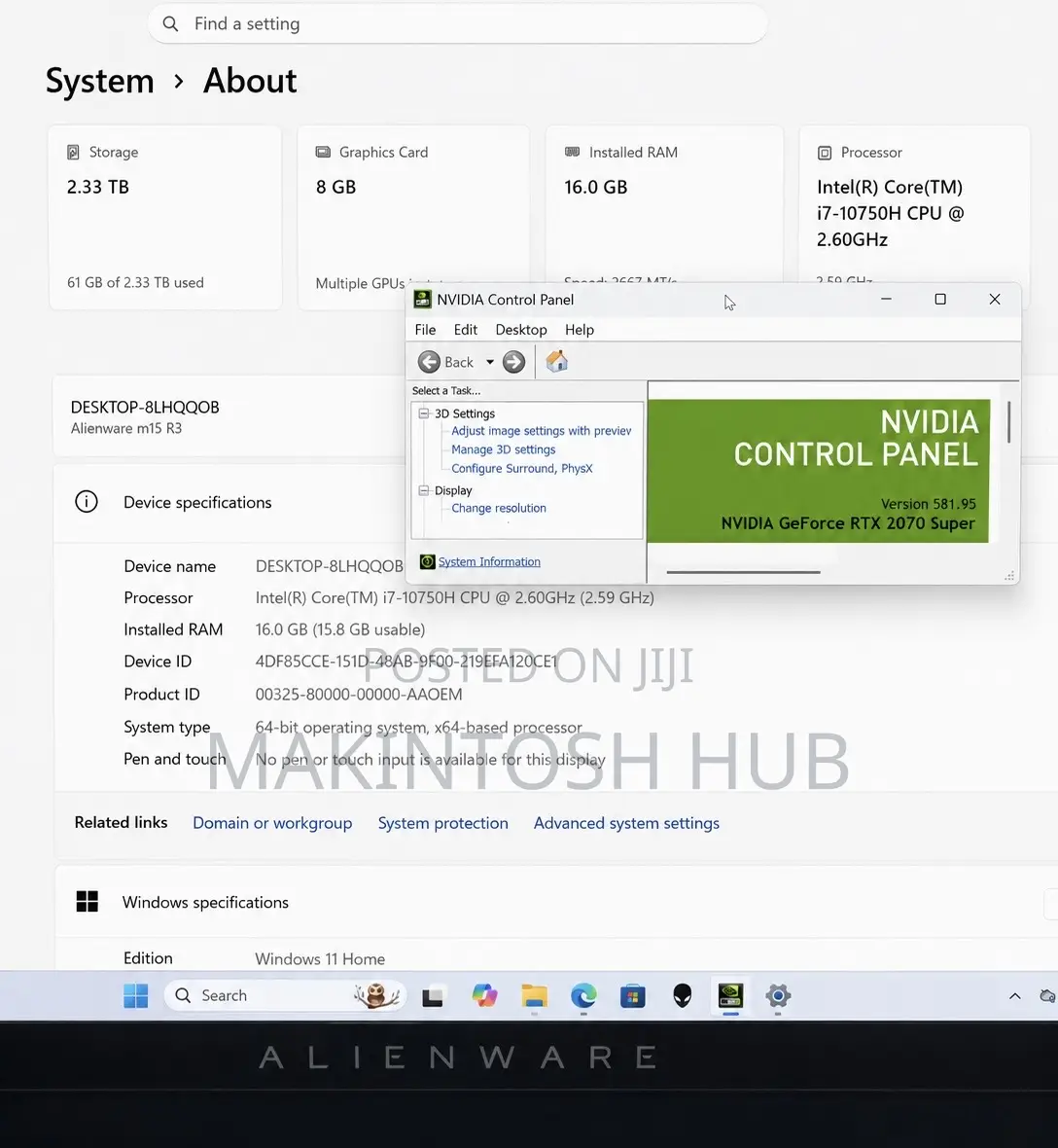Collapse the 3D Settings tree node

point(424,413)
